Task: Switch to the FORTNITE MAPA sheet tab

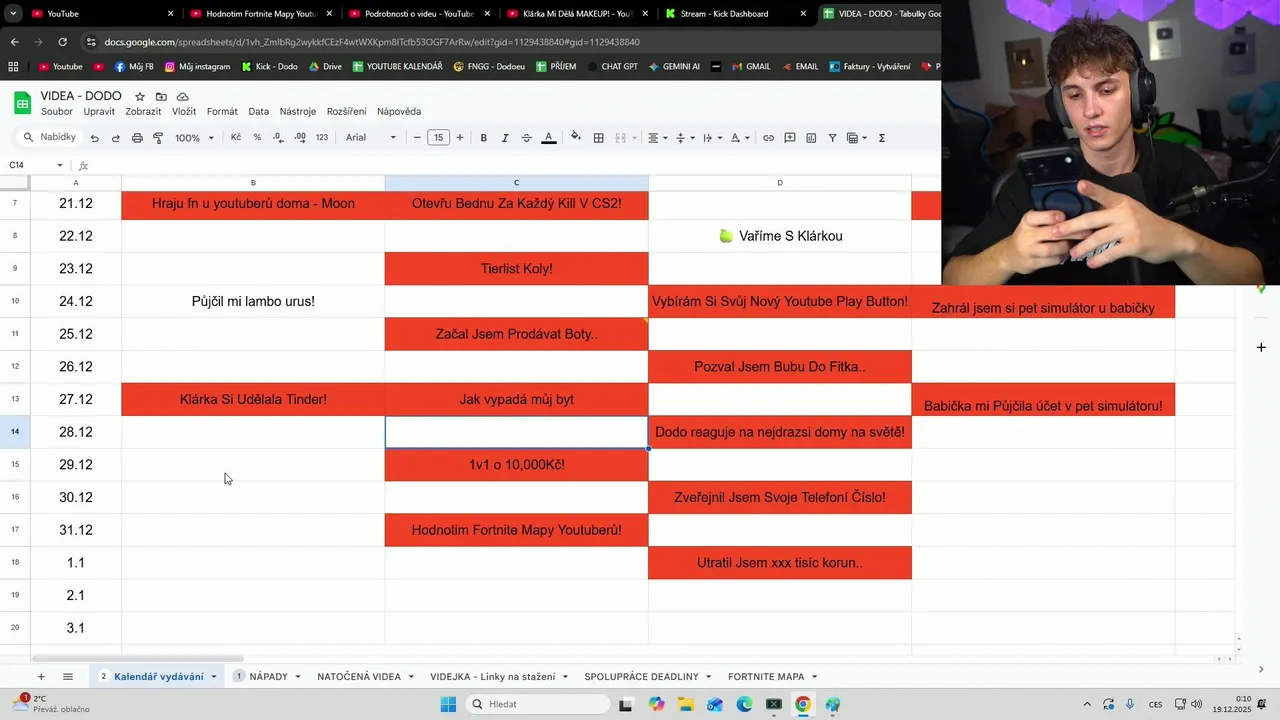Action: pos(766,677)
